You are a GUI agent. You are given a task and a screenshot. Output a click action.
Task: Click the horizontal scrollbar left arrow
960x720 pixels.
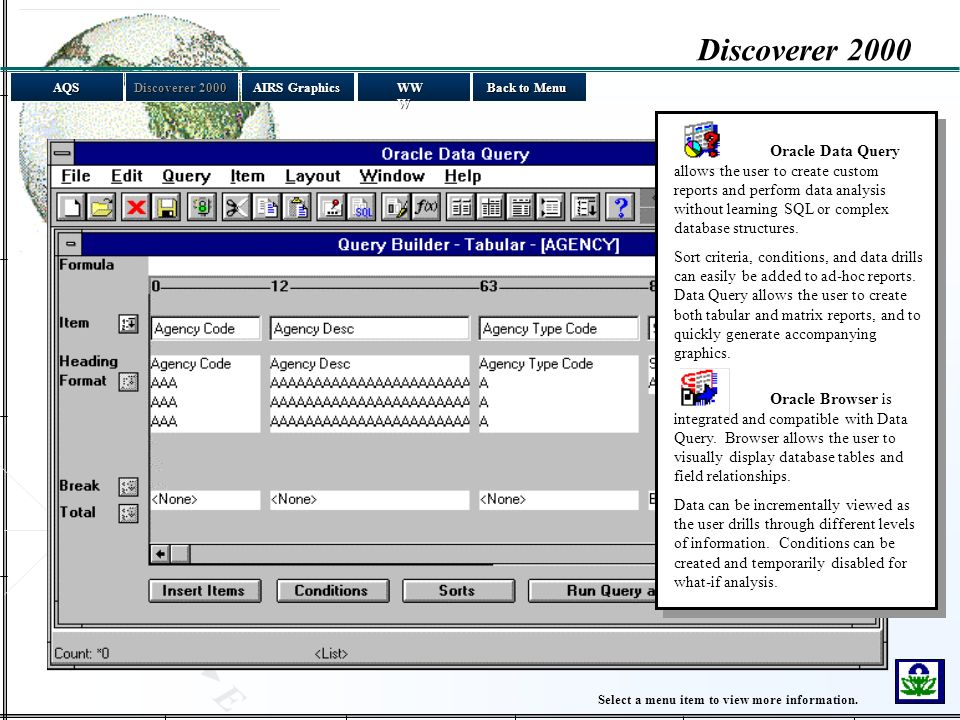160,554
